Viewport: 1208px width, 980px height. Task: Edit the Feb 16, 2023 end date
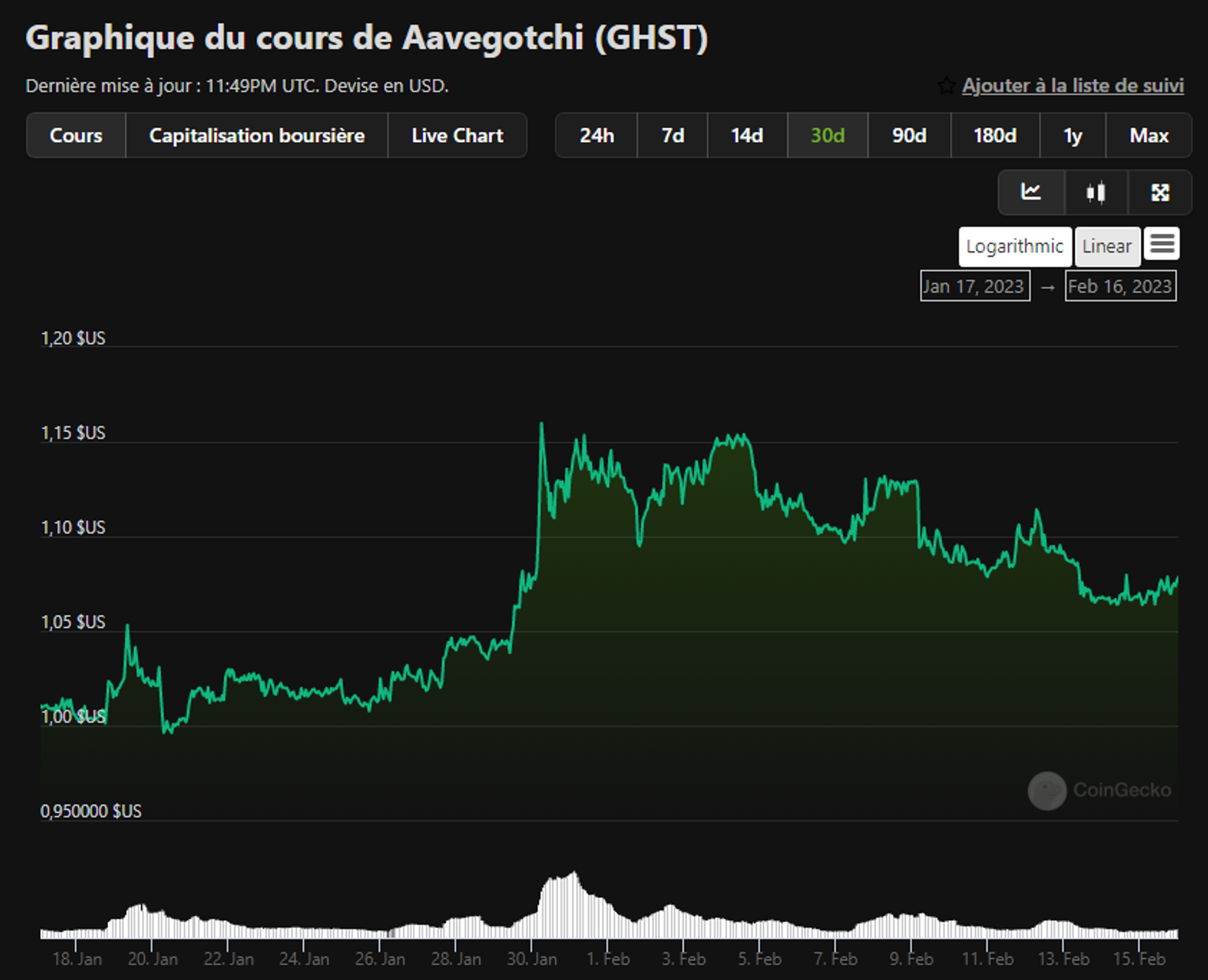pyautogui.click(x=1120, y=286)
